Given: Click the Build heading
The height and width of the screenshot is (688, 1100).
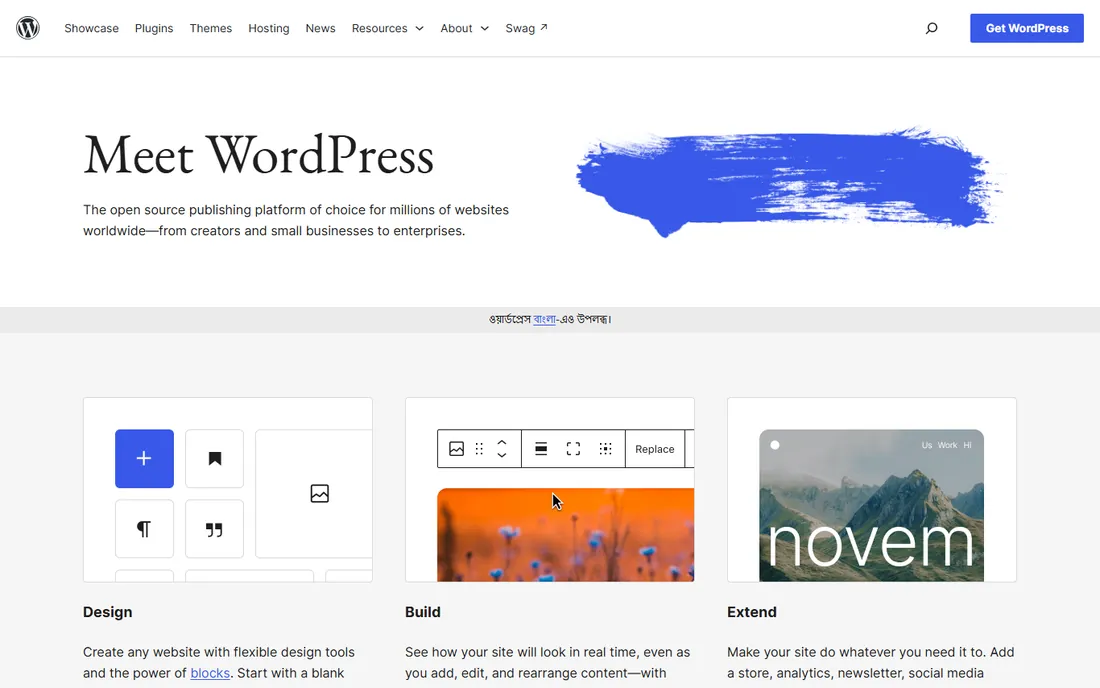Looking at the screenshot, I should point(422,612).
